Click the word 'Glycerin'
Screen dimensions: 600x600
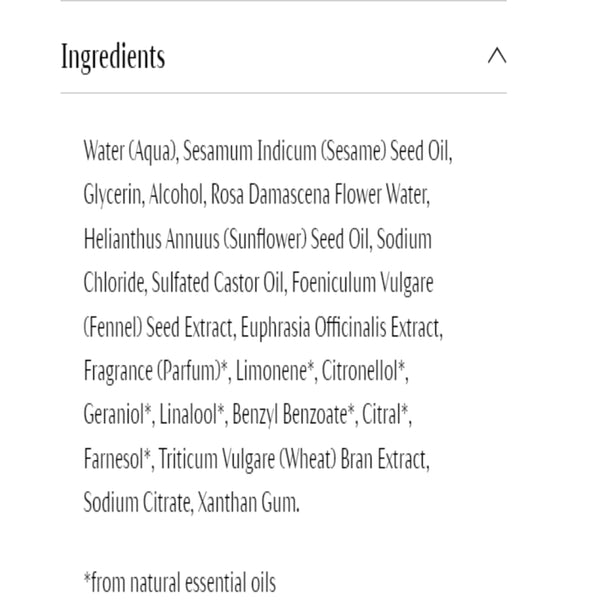[x=113, y=196]
